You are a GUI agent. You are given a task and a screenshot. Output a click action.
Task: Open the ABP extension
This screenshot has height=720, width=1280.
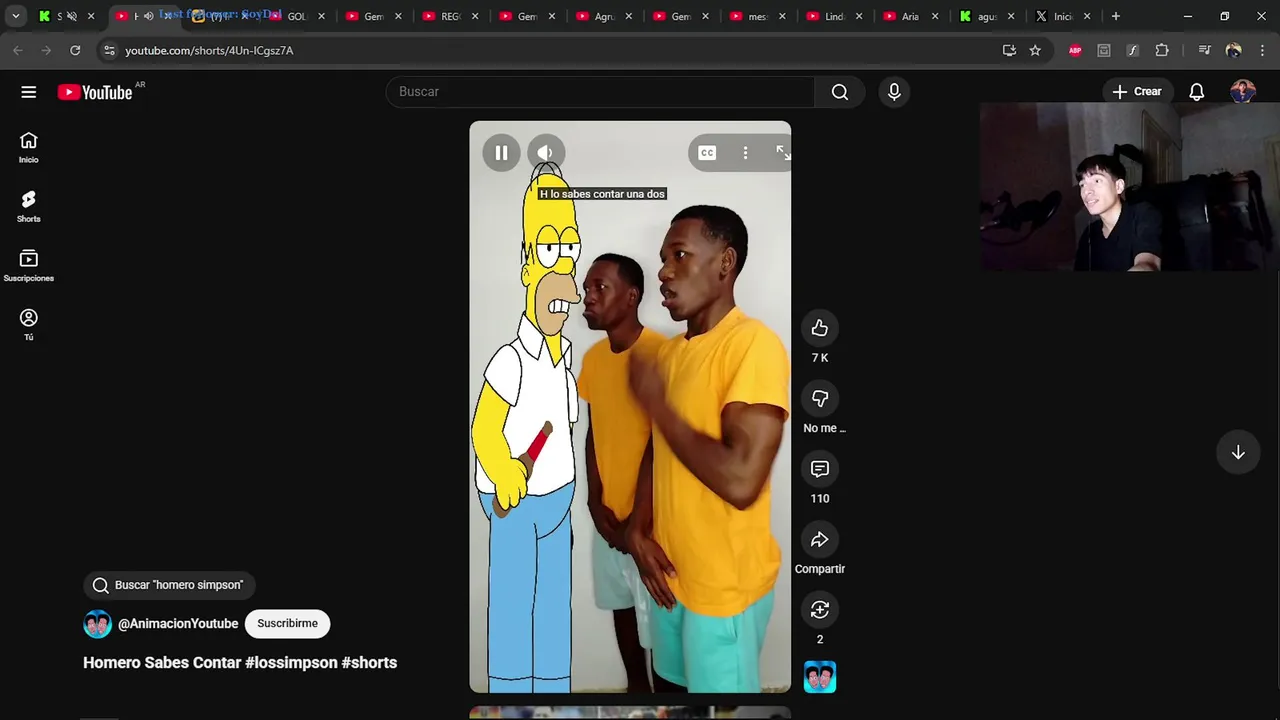click(x=1075, y=50)
